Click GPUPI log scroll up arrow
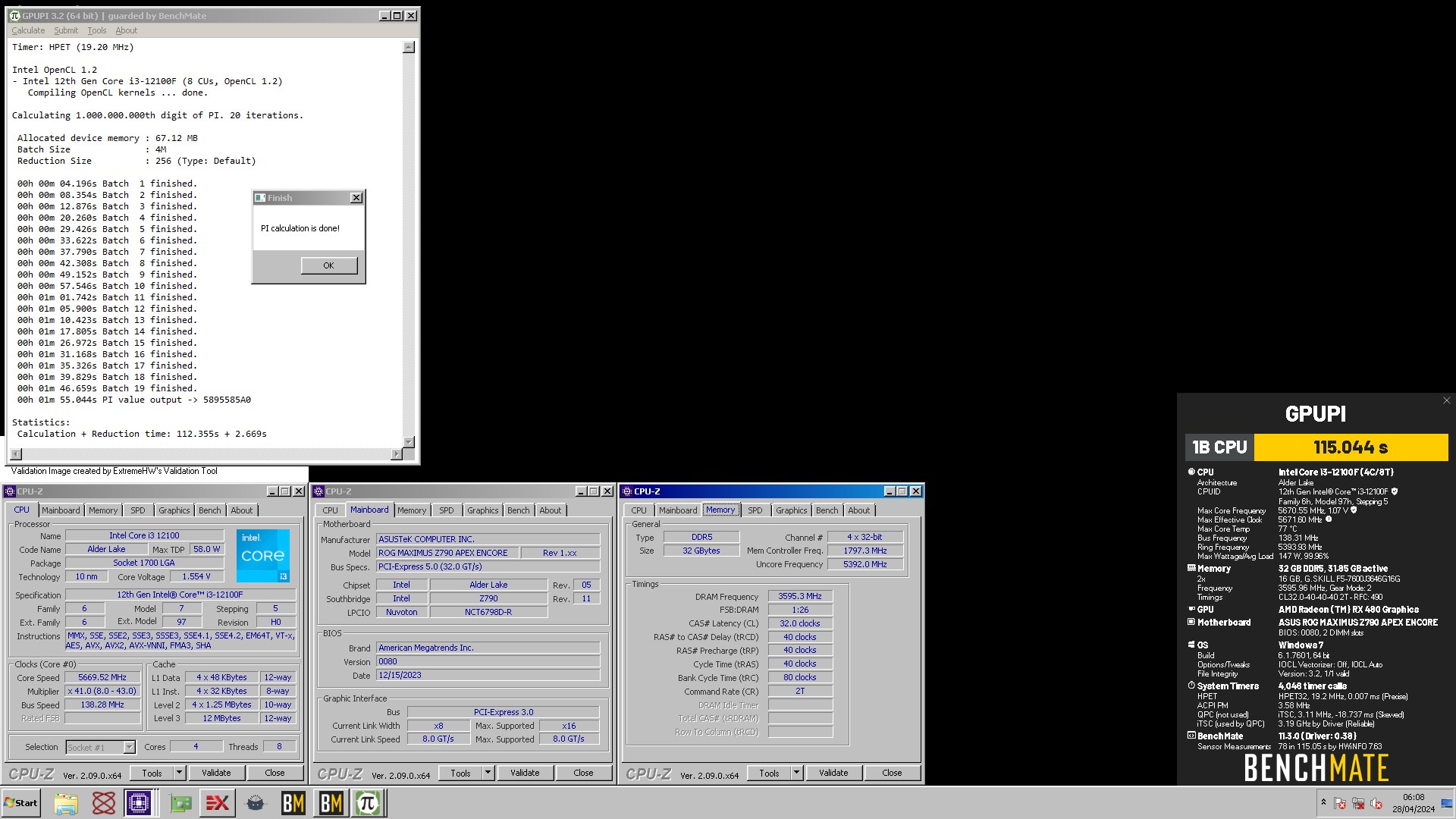This screenshot has width=1456, height=819. pyautogui.click(x=409, y=47)
